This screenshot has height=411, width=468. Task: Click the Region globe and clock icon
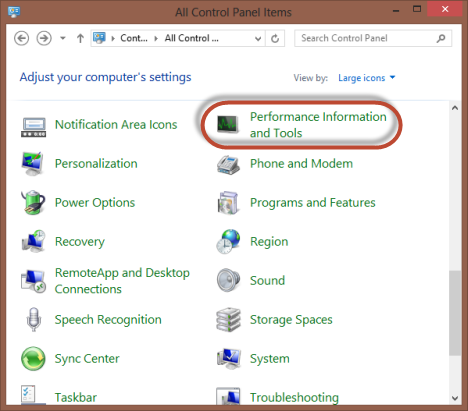tap(228, 241)
